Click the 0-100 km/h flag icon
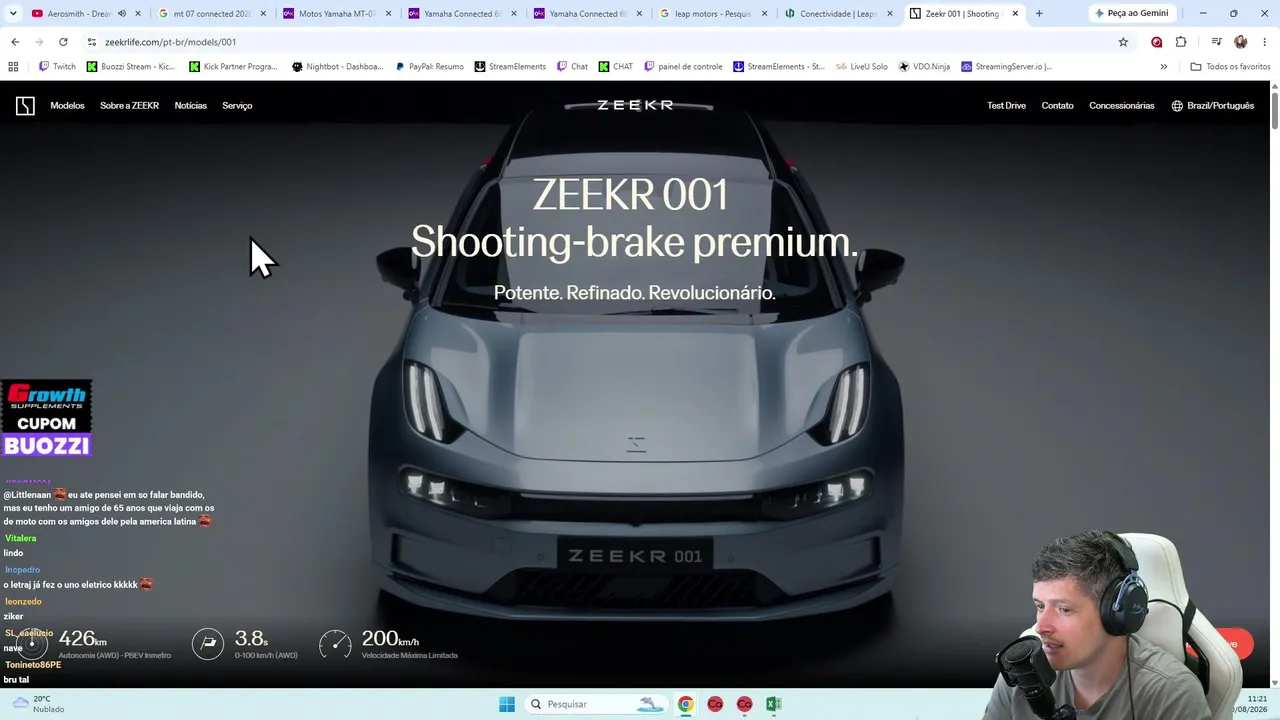Image resolution: width=1280 pixels, height=720 pixels. click(208, 643)
